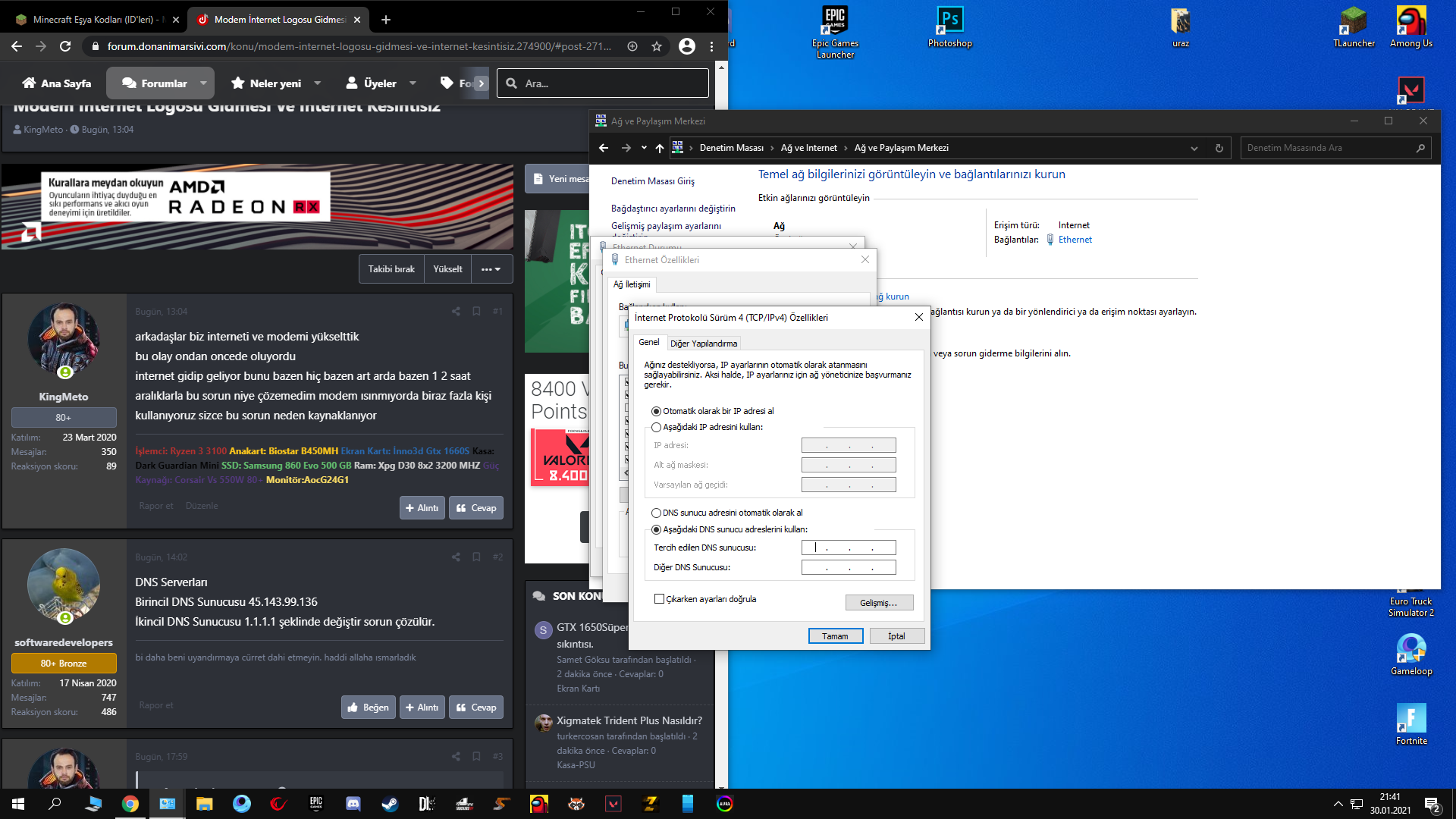
Task: Open Epic Games Launcher desktop icon
Action: (835, 32)
